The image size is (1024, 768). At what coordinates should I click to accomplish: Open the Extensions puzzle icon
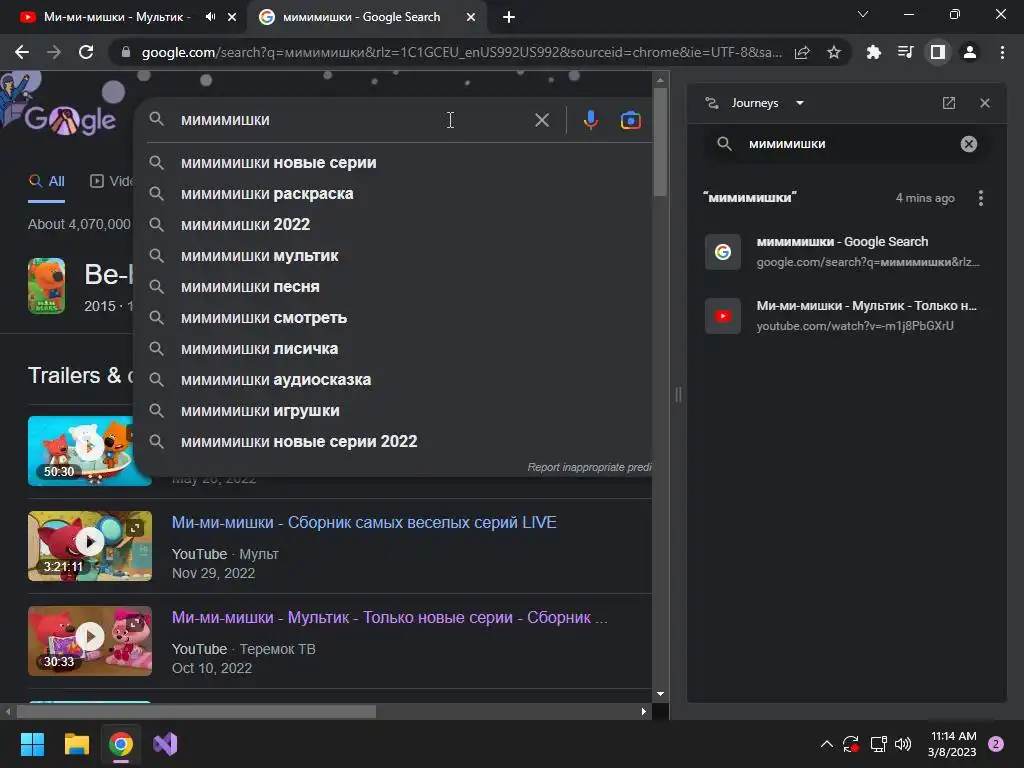(873, 52)
